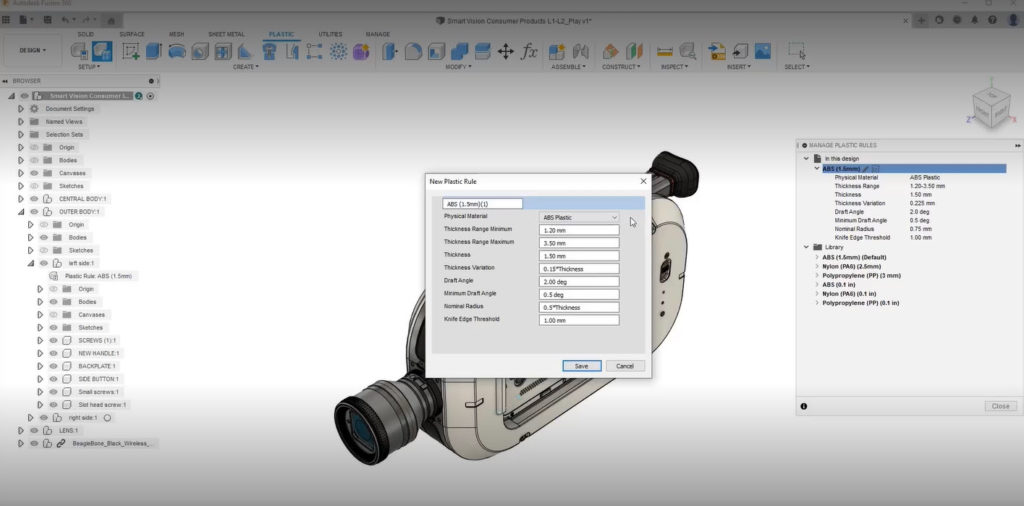This screenshot has width=1024, height=506.
Task: Click the ViewCube navigation cube
Action: (990, 107)
